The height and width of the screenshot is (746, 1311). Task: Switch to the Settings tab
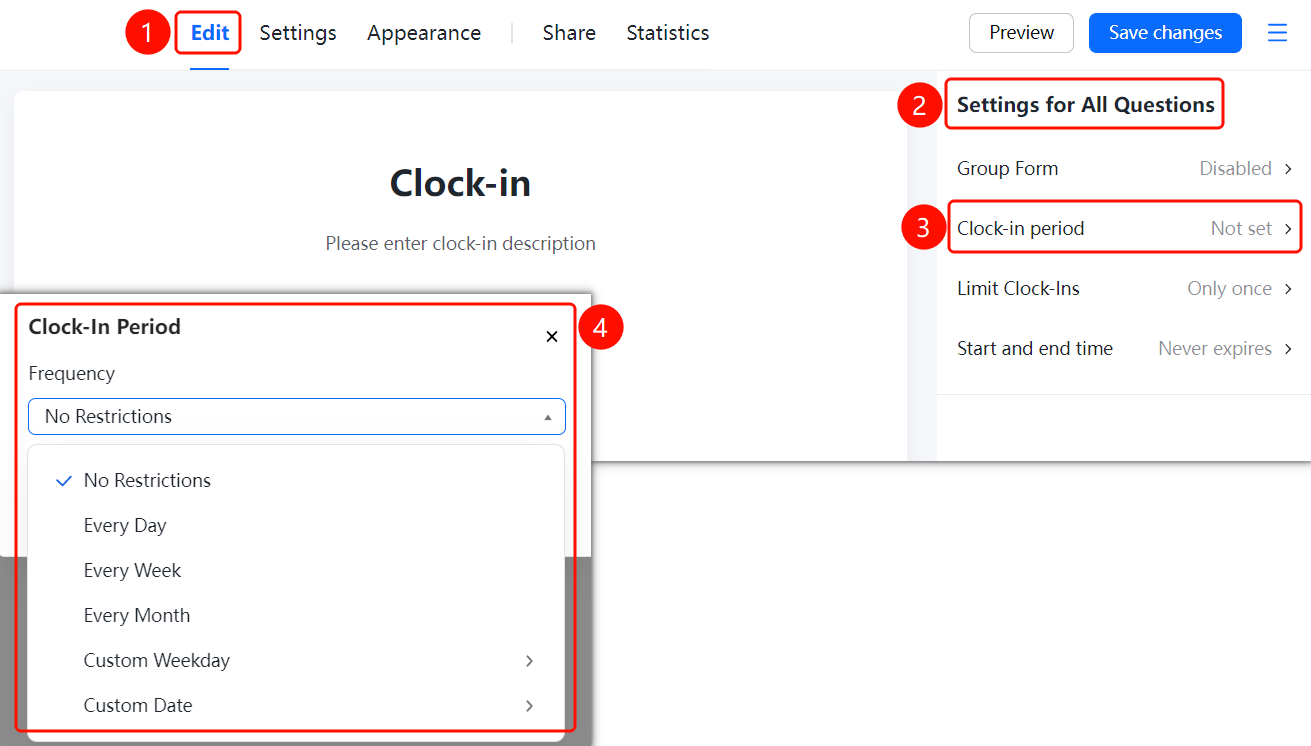(298, 33)
